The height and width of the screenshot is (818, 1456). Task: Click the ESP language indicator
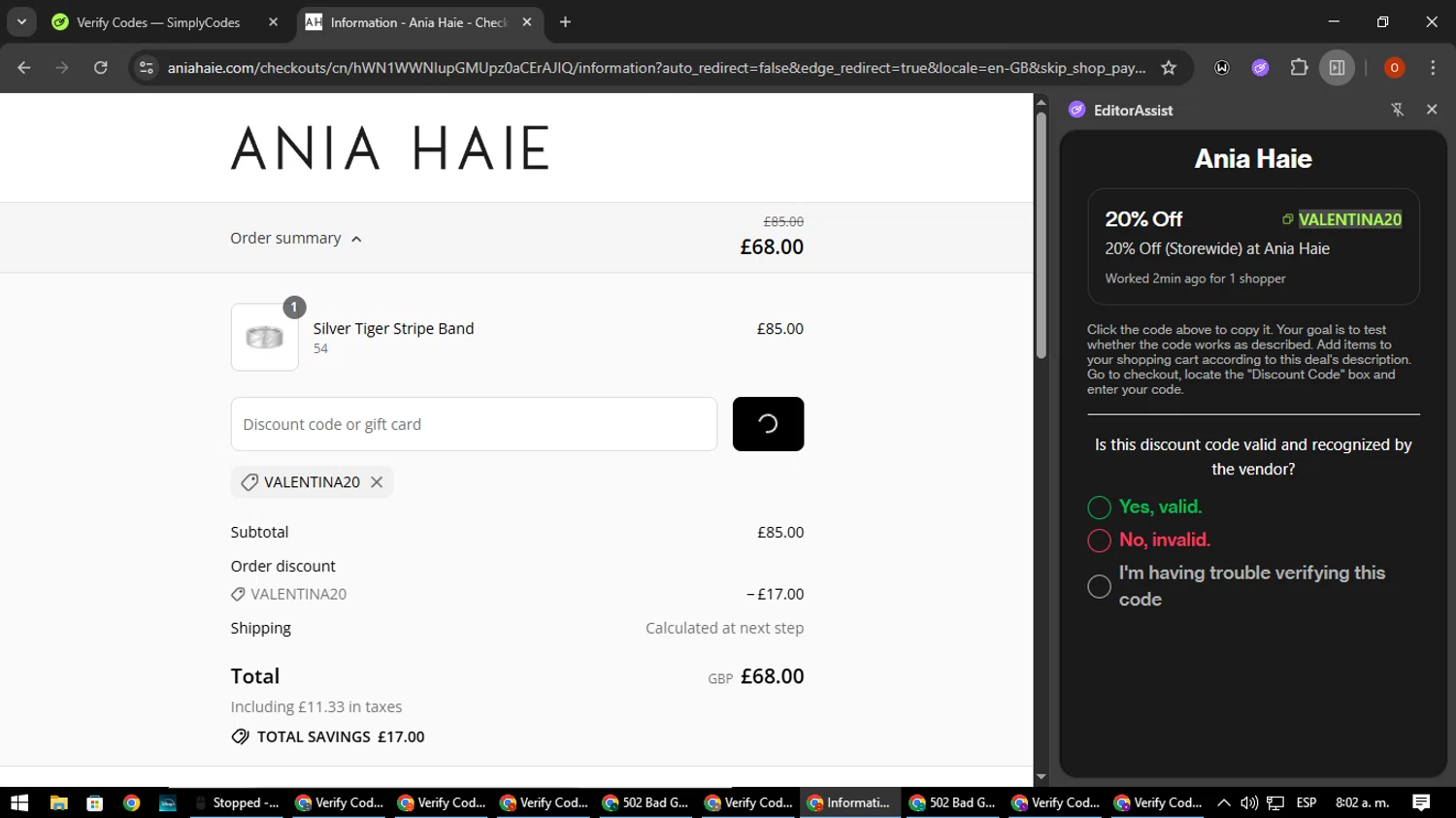click(x=1307, y=802)
